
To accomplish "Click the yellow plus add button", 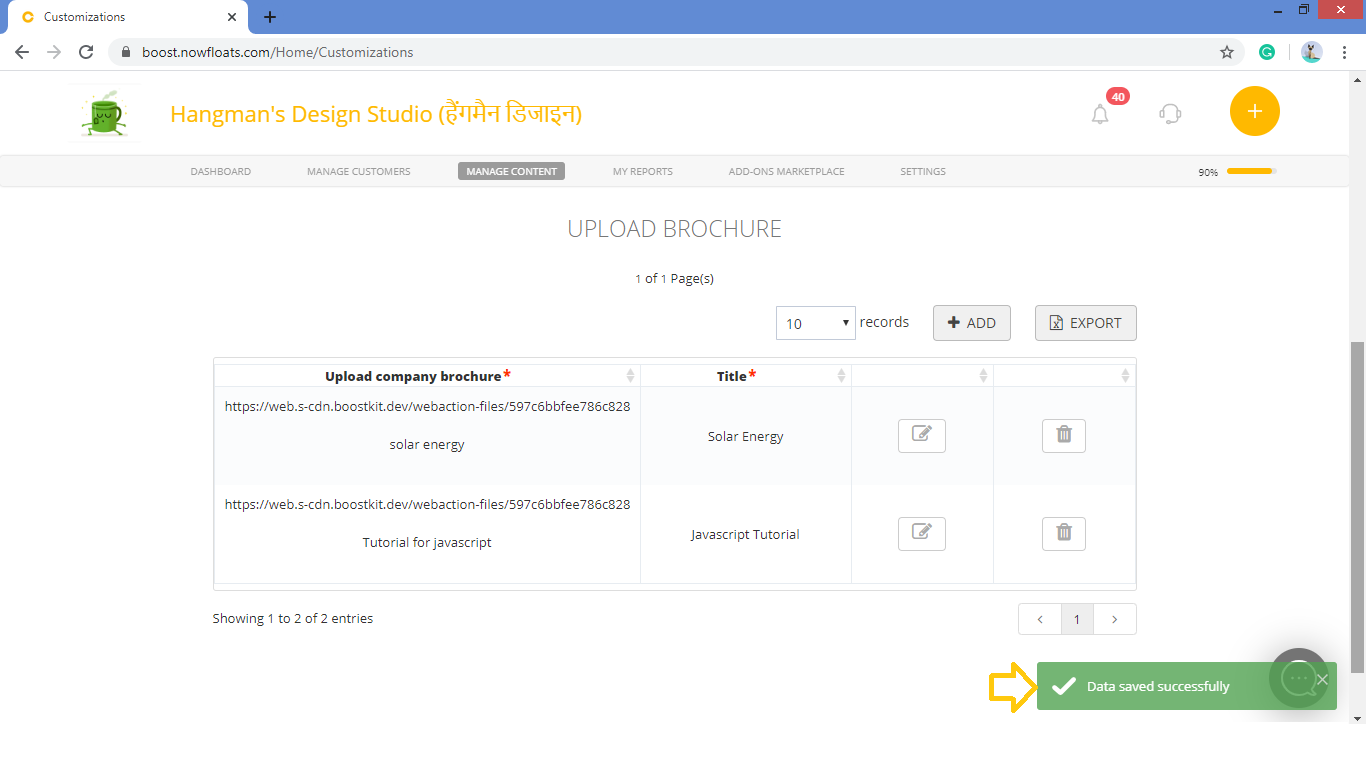I will 1255,111.
